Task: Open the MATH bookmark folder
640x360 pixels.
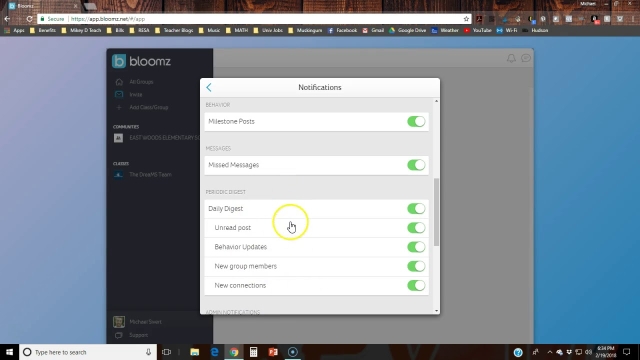Action: coord(237,30)
